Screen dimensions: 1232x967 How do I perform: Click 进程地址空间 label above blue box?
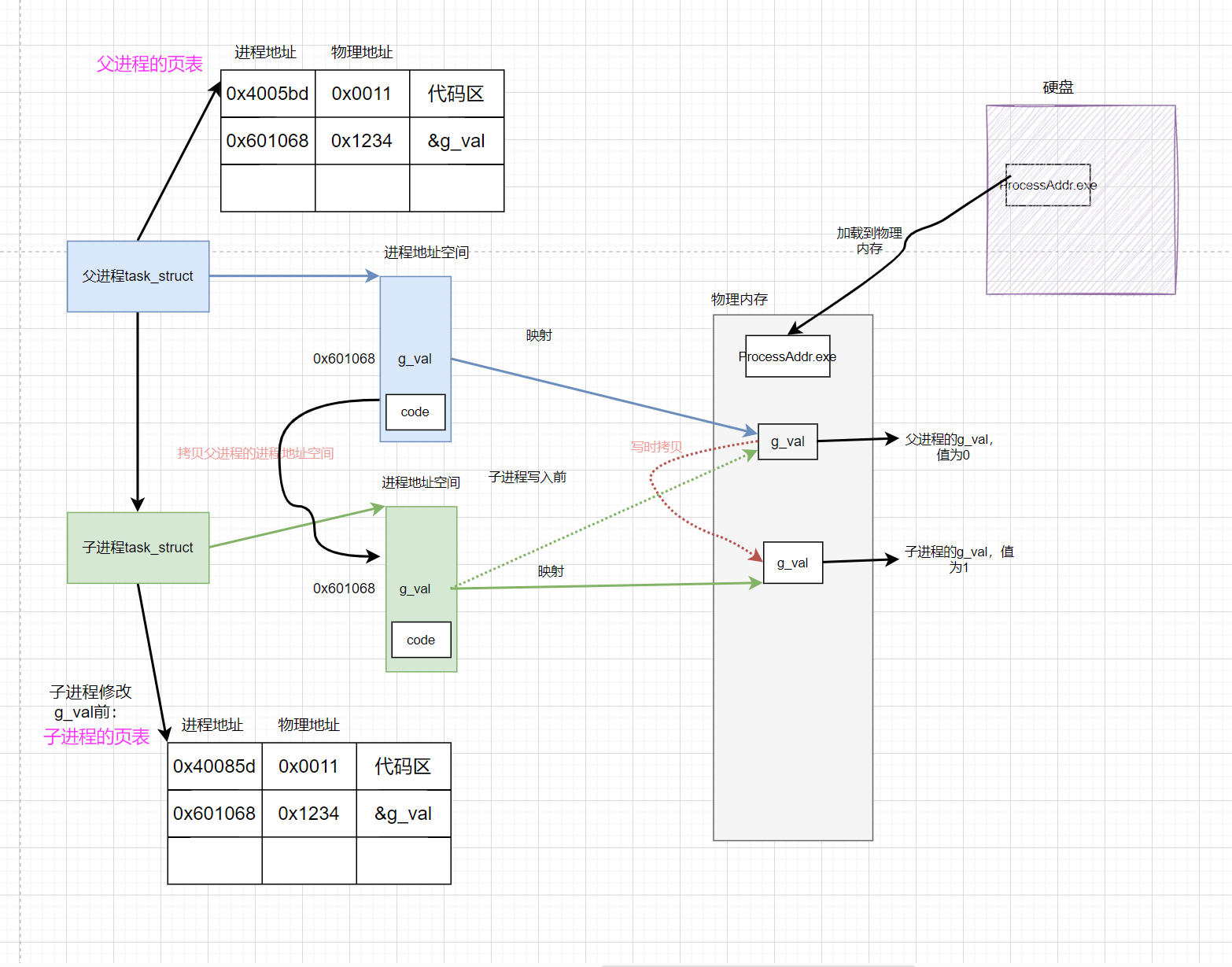pyautogui.click(x=426, y=253)
